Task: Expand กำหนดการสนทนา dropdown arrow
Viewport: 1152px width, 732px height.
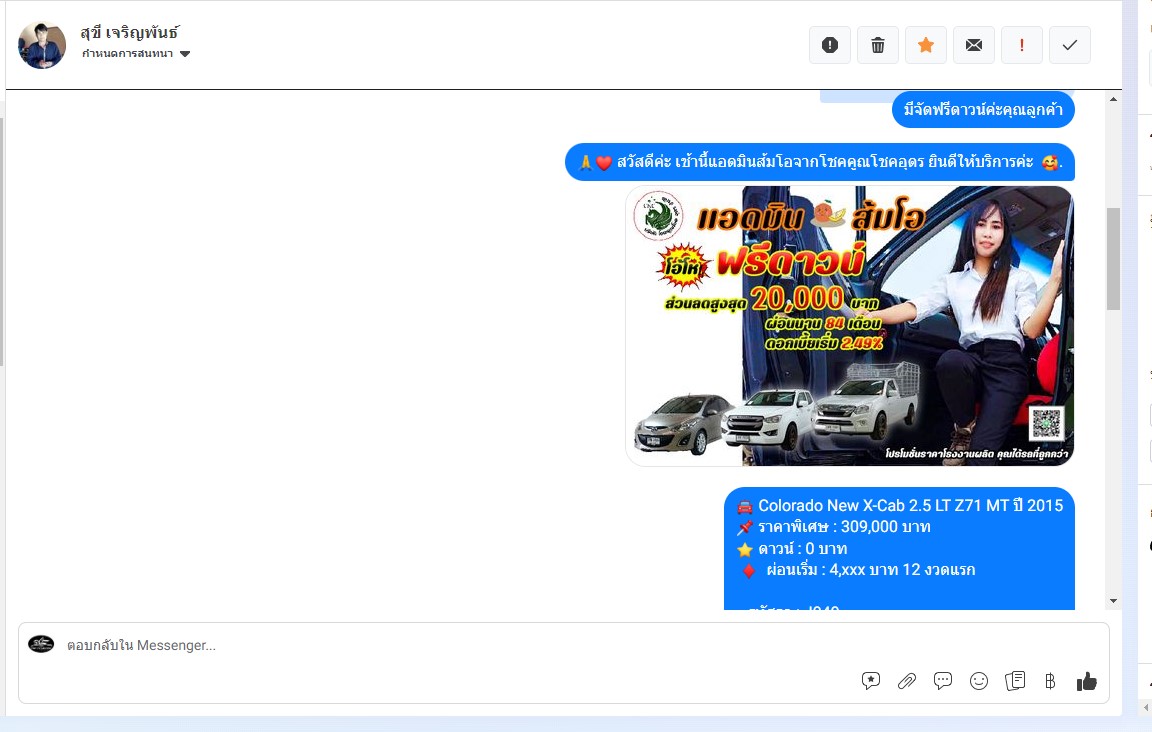Action: [185, 54]
